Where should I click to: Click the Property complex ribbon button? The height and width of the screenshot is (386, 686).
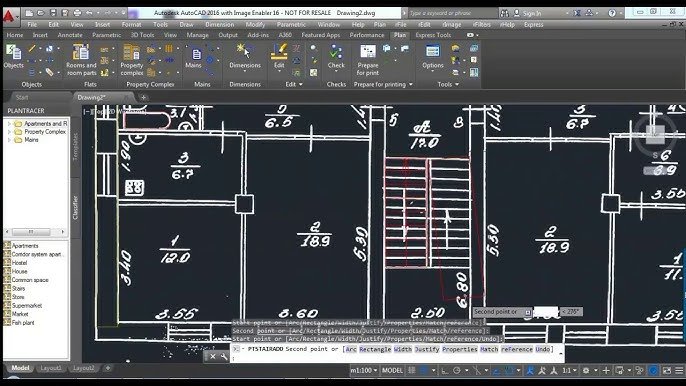pyautogui.click(x=132, y=60)
